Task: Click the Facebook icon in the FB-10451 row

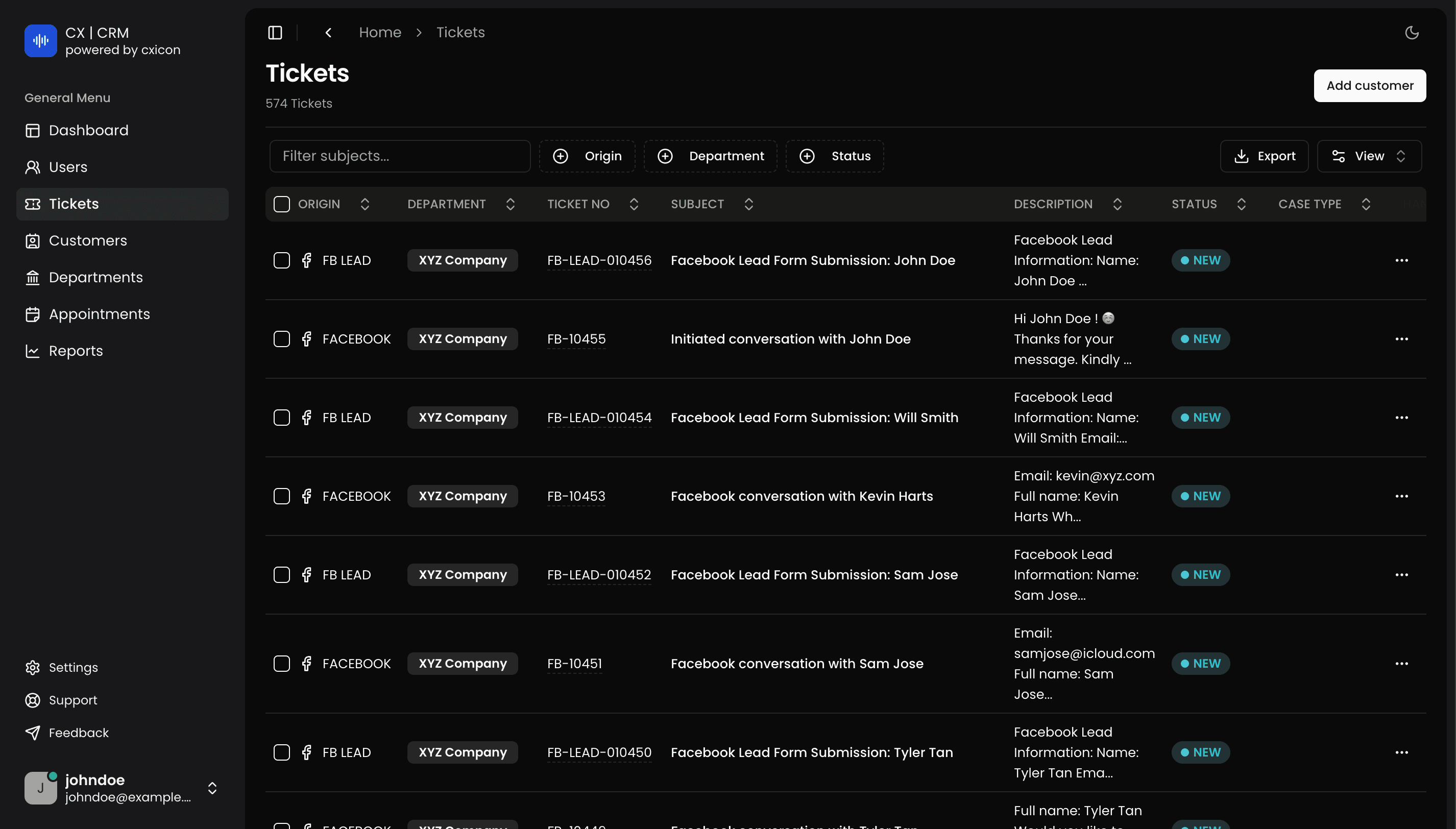Action: point(306,663)
